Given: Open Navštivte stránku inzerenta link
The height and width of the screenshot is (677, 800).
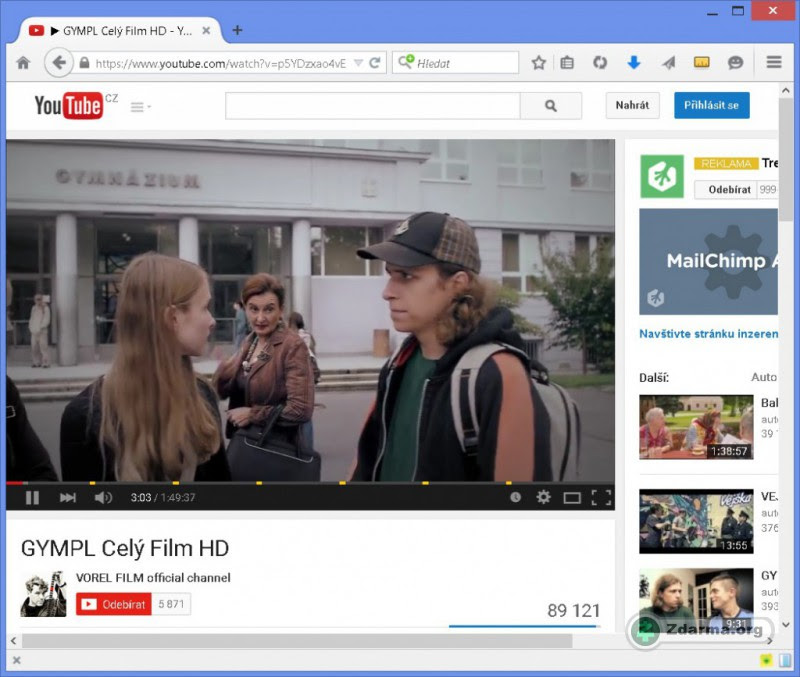Looking at the screenshot, I should tap(708, 334).
